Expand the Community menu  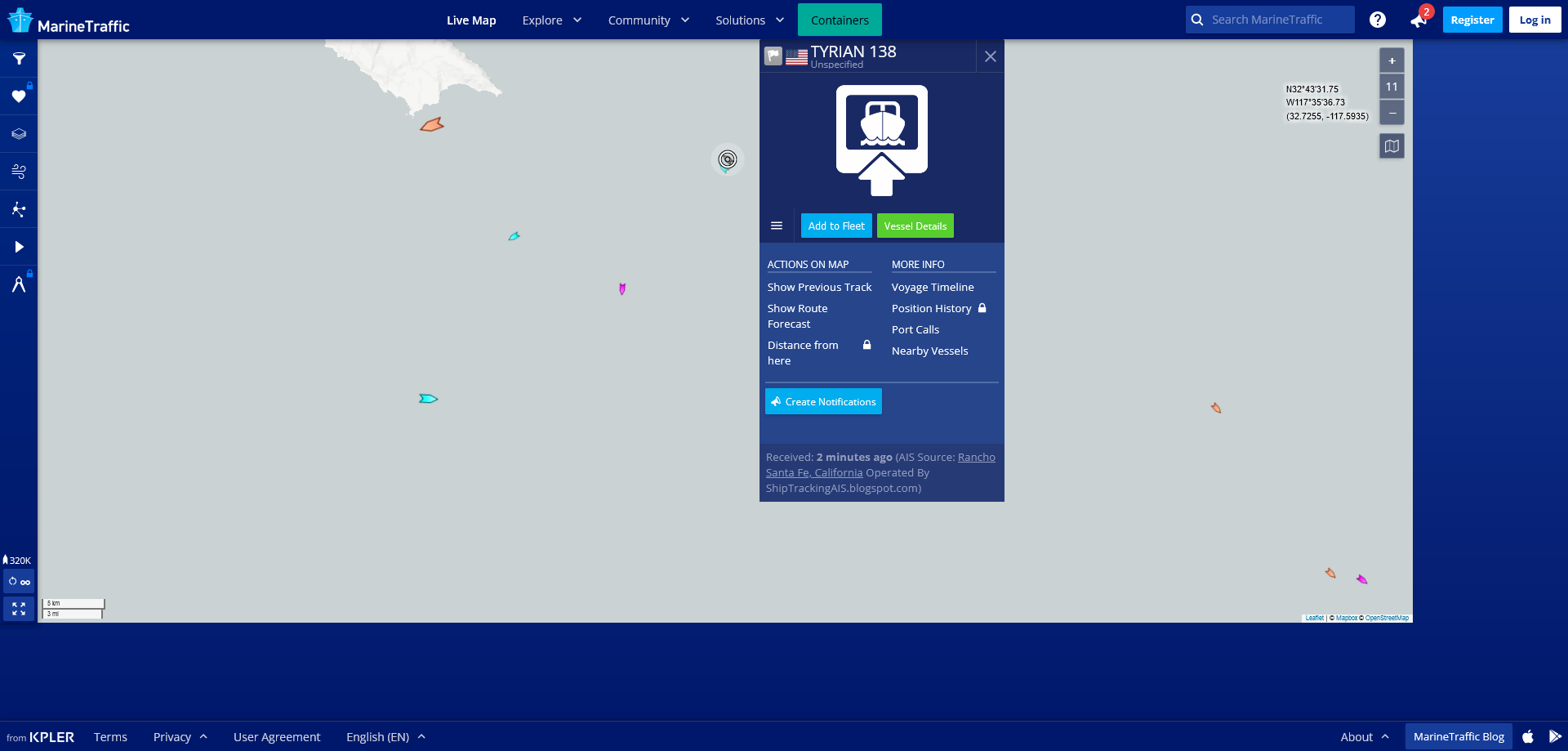coord(649,20)
